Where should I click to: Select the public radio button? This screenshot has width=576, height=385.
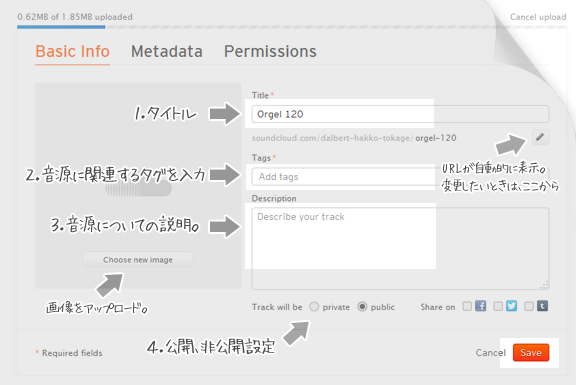[x=362, y=307]
